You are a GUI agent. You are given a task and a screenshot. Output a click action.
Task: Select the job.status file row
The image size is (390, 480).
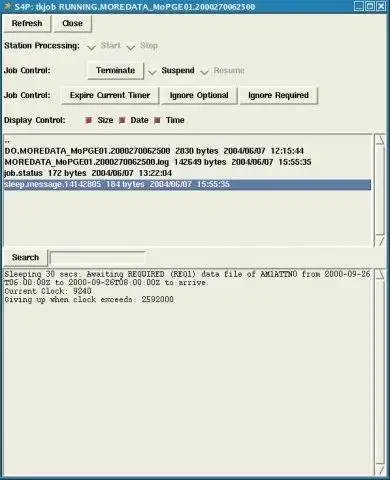187,173
